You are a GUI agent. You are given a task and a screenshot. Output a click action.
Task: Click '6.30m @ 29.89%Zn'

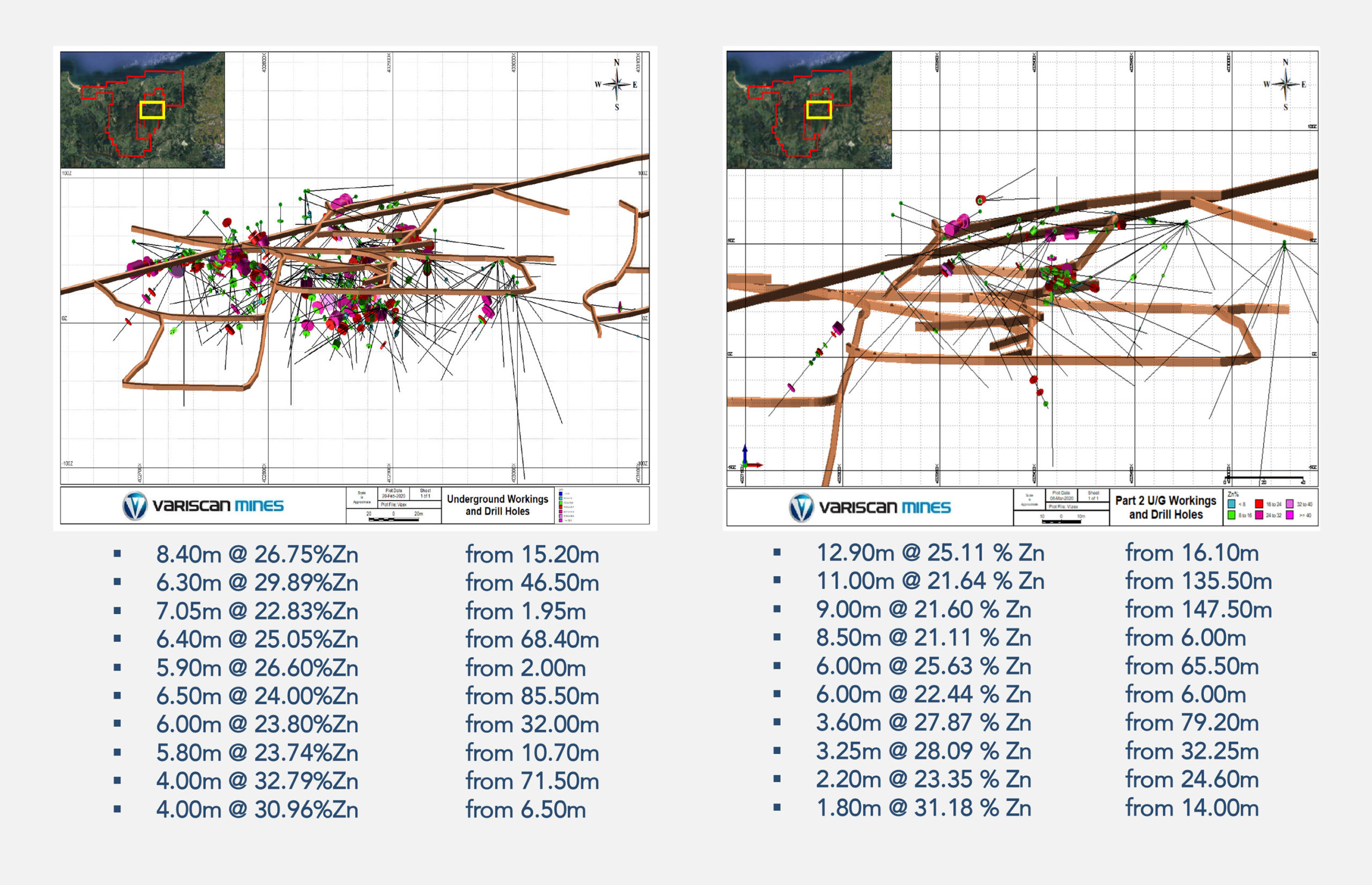(257, 583)
